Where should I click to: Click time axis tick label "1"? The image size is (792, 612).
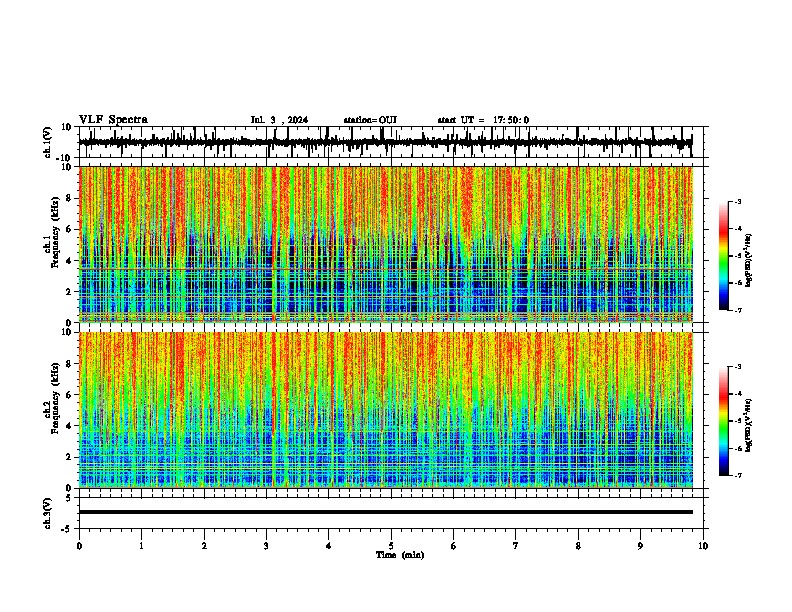[141, 546]
